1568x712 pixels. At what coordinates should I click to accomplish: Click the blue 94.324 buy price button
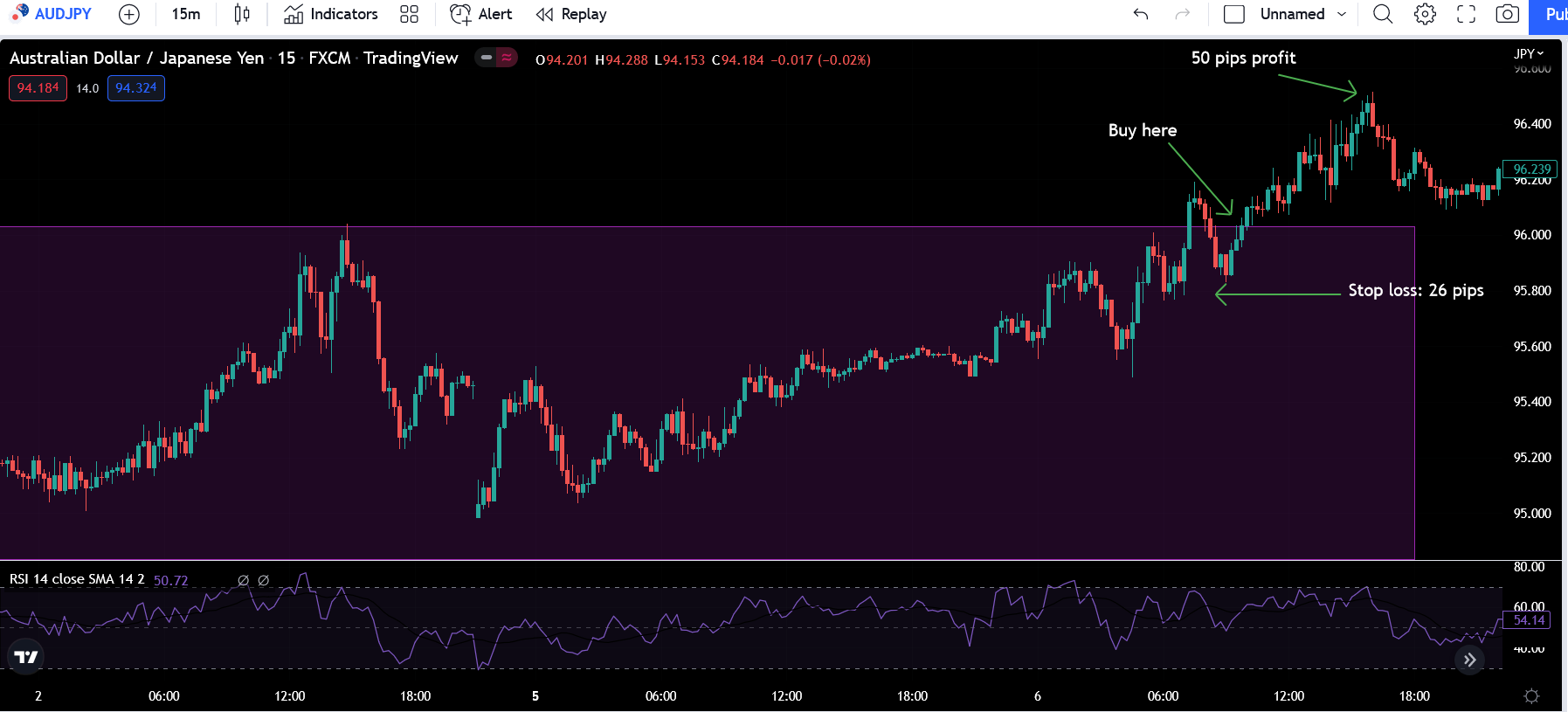click(x=135, y=88)
